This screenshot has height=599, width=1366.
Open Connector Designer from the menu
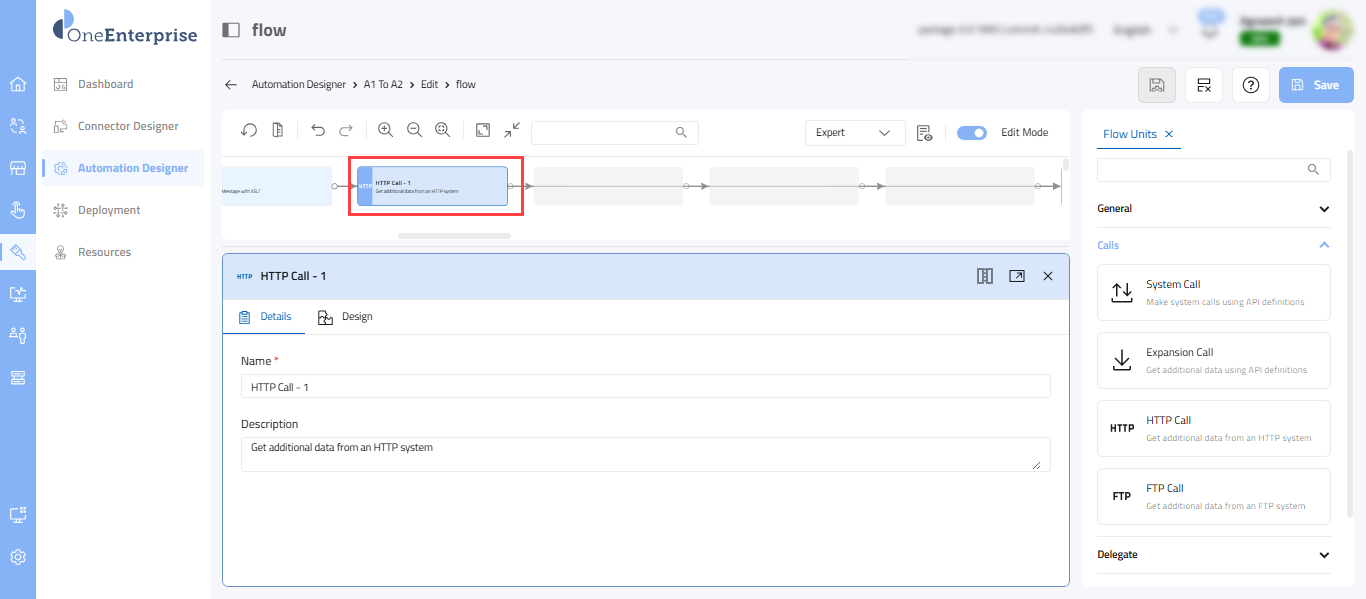[x=128, y=126]
